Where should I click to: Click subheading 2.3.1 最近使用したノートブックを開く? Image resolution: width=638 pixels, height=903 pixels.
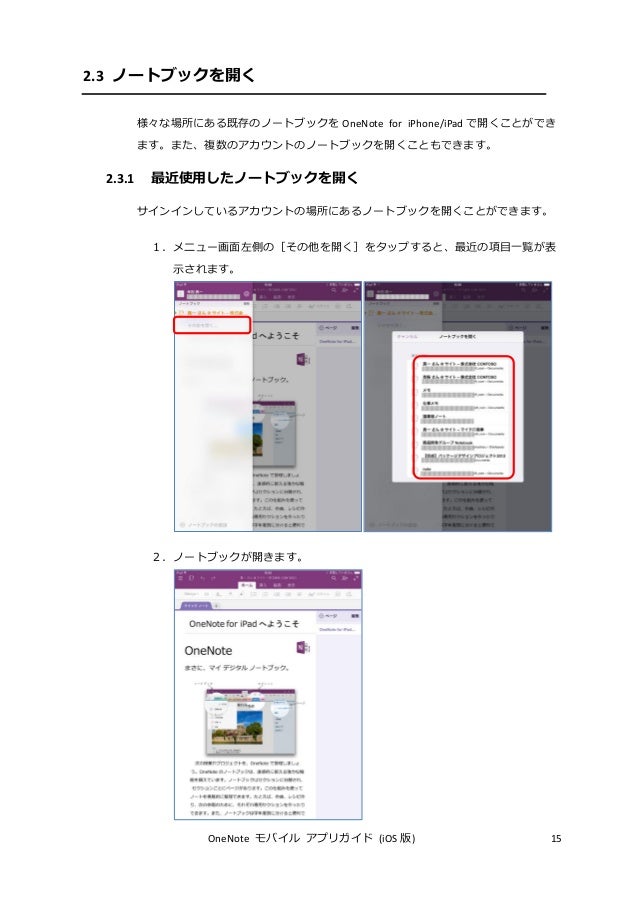coord(232,178)
